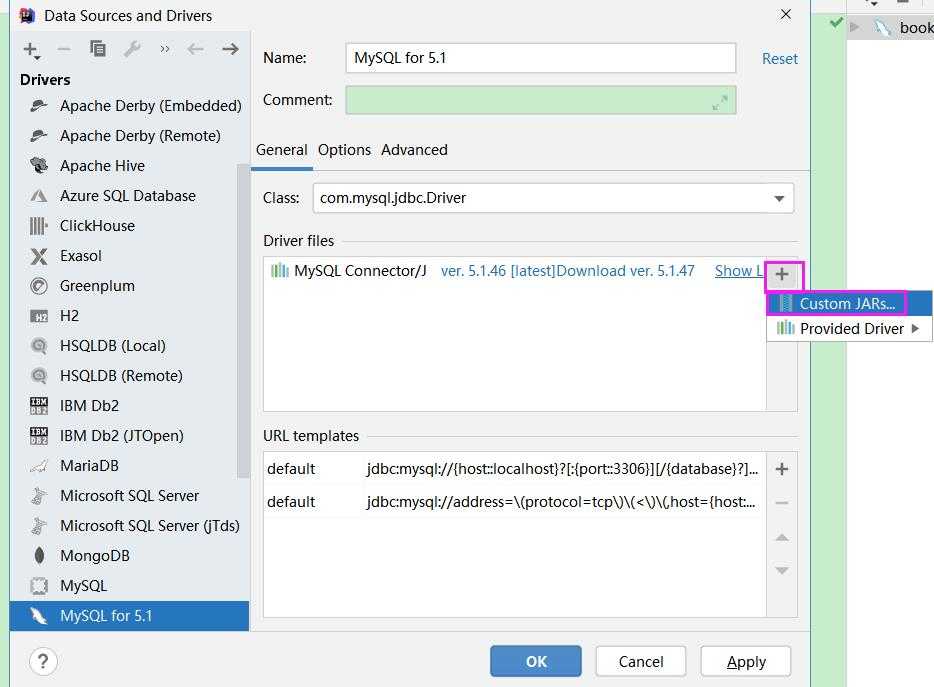Open the Provided Driver submenu

[x=849, y=328]
